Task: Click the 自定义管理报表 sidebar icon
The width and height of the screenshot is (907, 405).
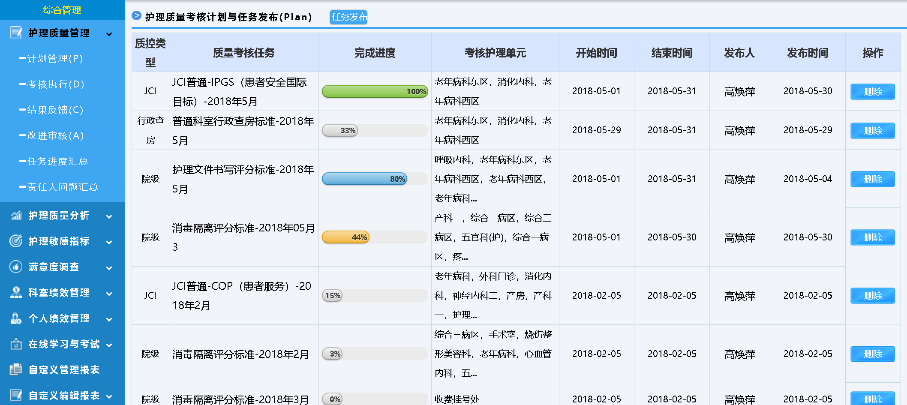Action: click(x=16, y=369)
